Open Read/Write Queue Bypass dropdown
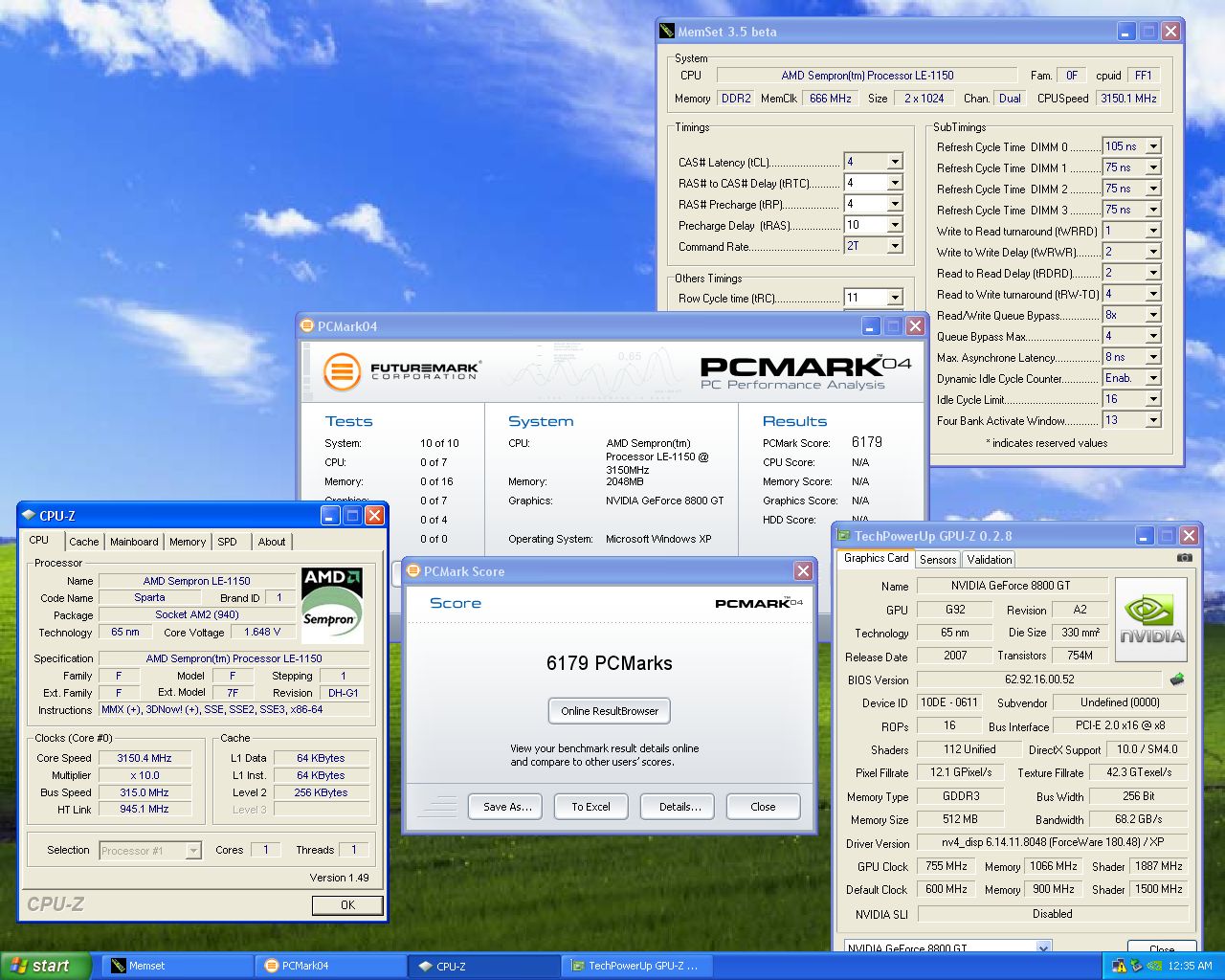Screen dimensions: 1225x980 coord(1153,315)
